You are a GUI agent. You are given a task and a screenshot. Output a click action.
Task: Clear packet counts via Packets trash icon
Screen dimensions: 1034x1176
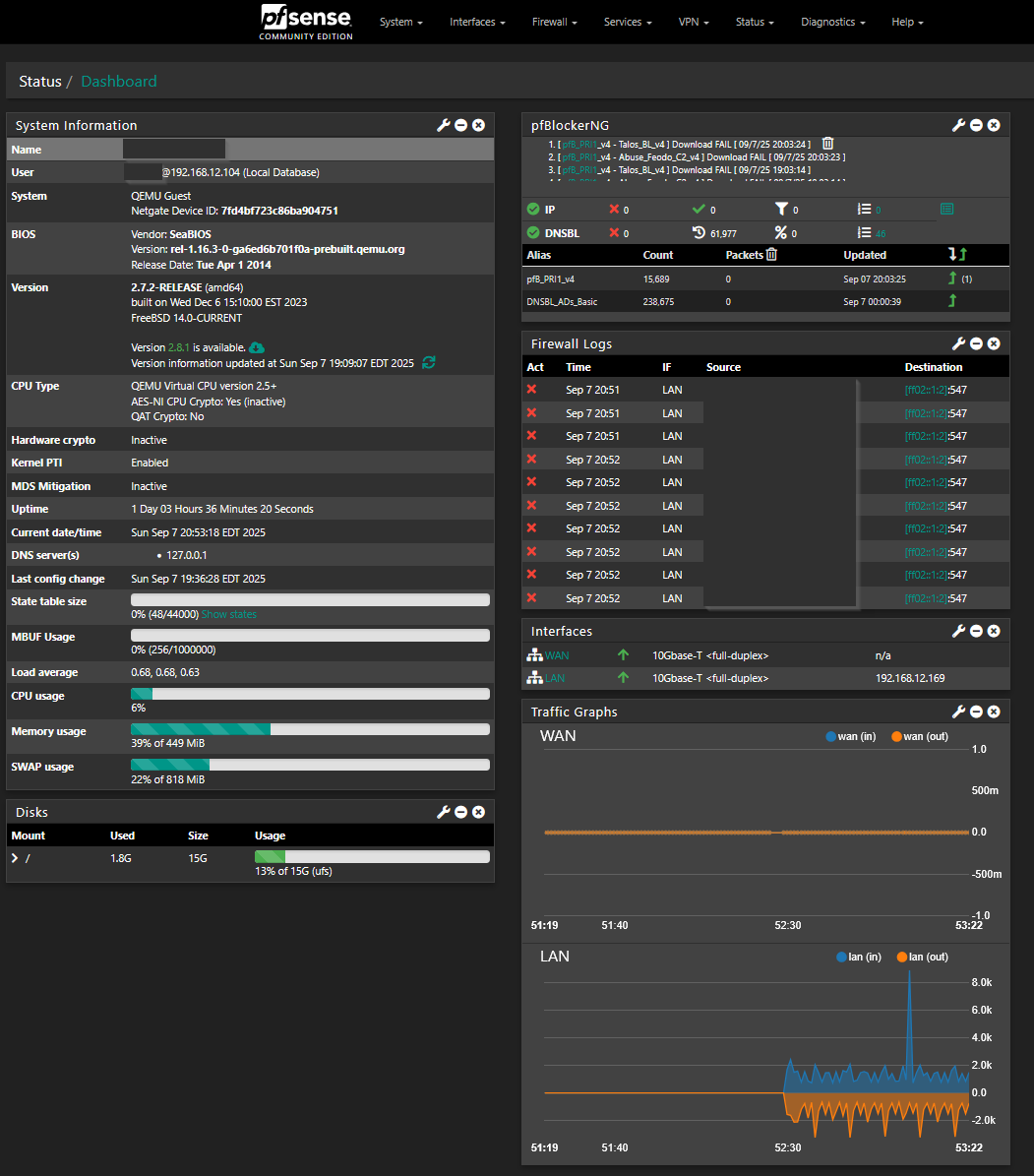tap(770, 255)
